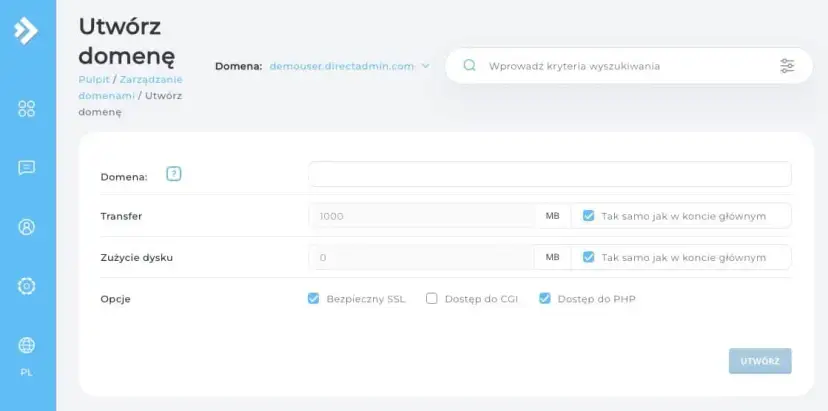
Task: Focus the Domena name input field
Action: click(549, 175)
